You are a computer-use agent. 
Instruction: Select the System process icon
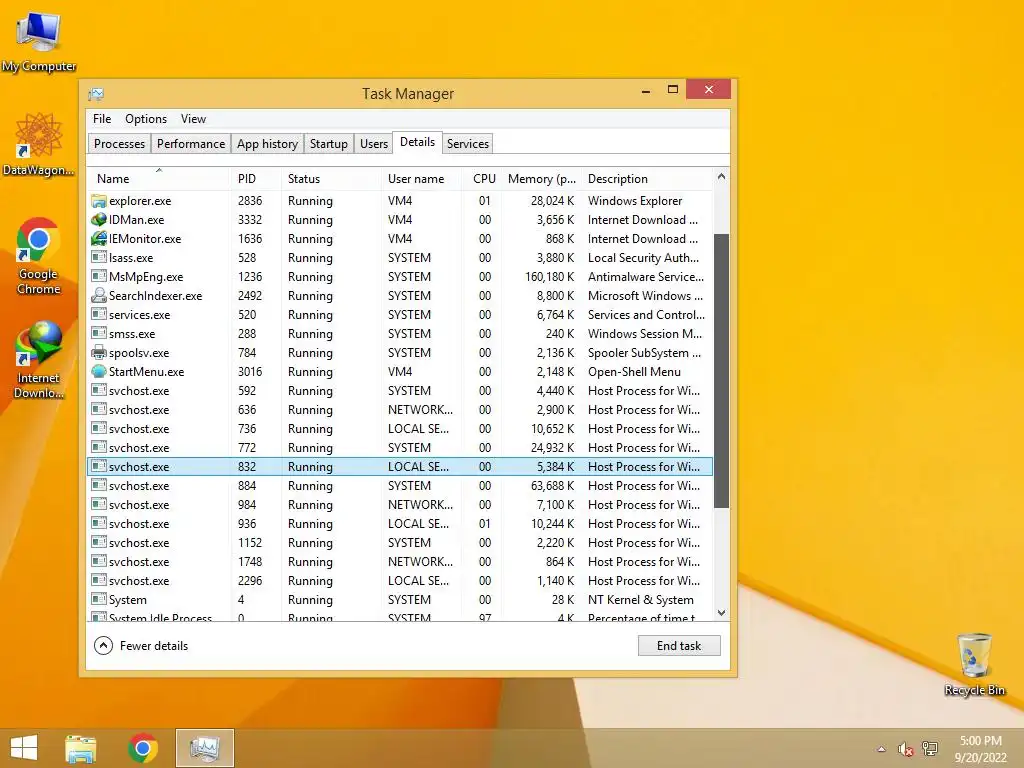99,599
